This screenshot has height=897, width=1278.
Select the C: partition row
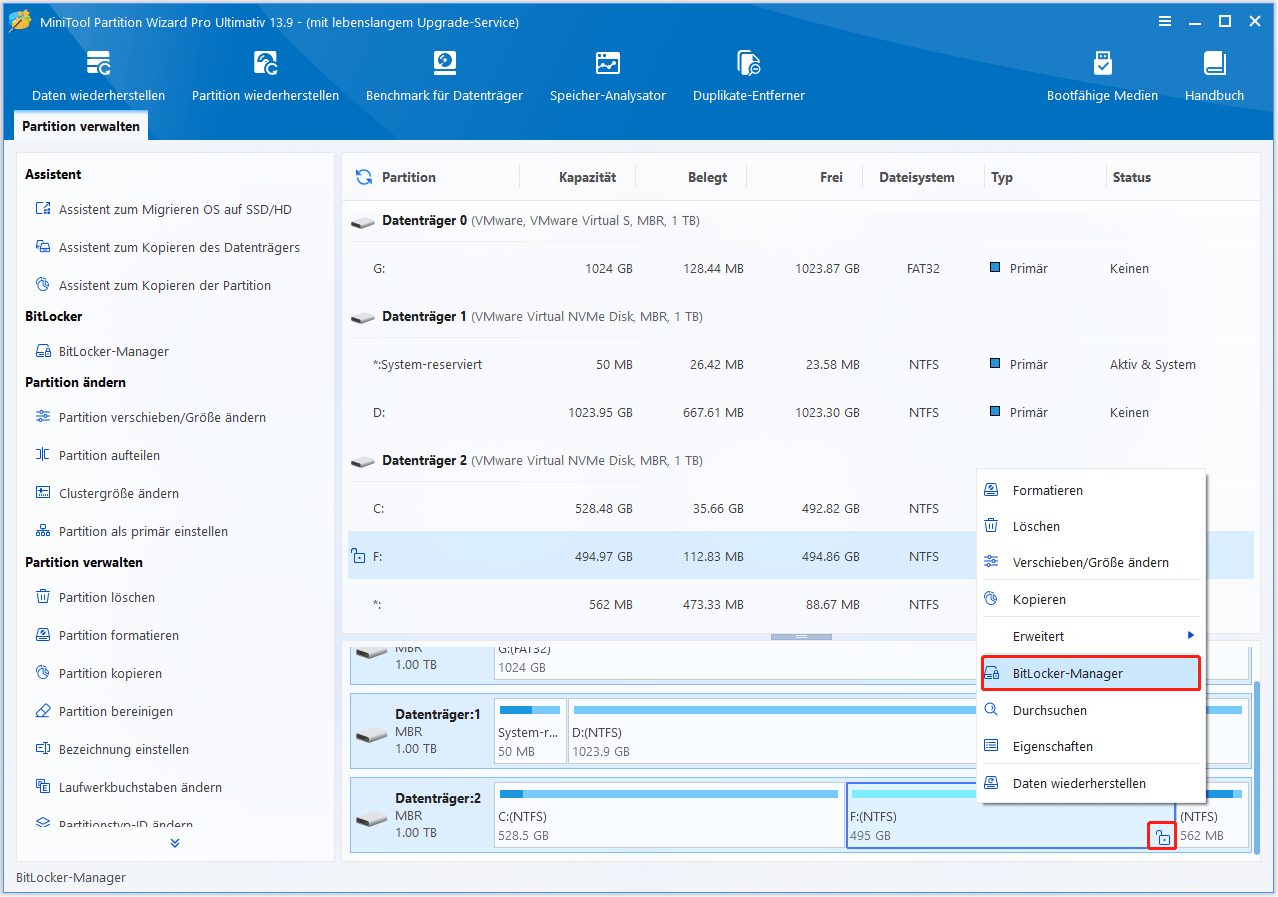(x=662, y=508)
